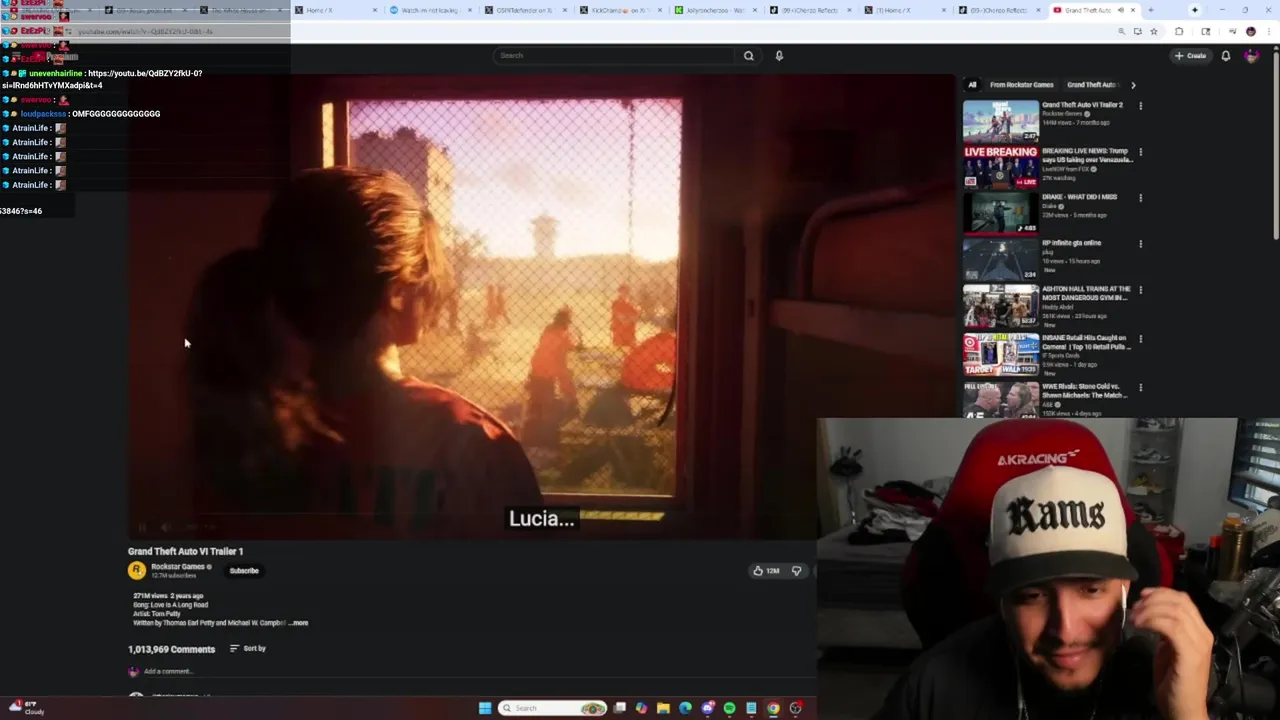1280x720 pixels.
Task: Select the All filter chip
Action: [x=972, y=85]
